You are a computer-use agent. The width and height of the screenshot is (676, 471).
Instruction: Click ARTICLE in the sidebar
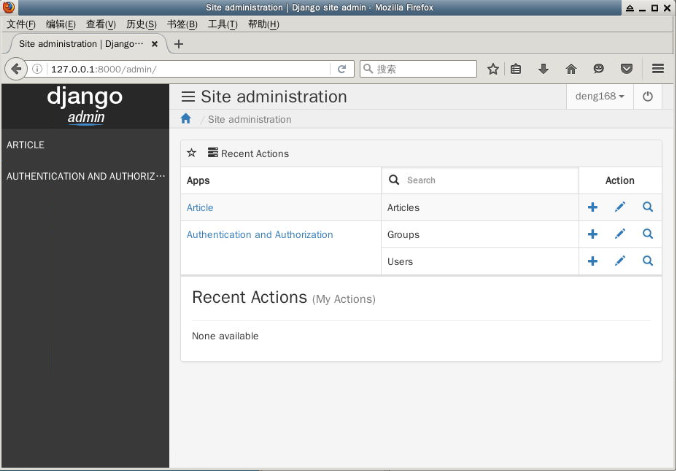25,144
